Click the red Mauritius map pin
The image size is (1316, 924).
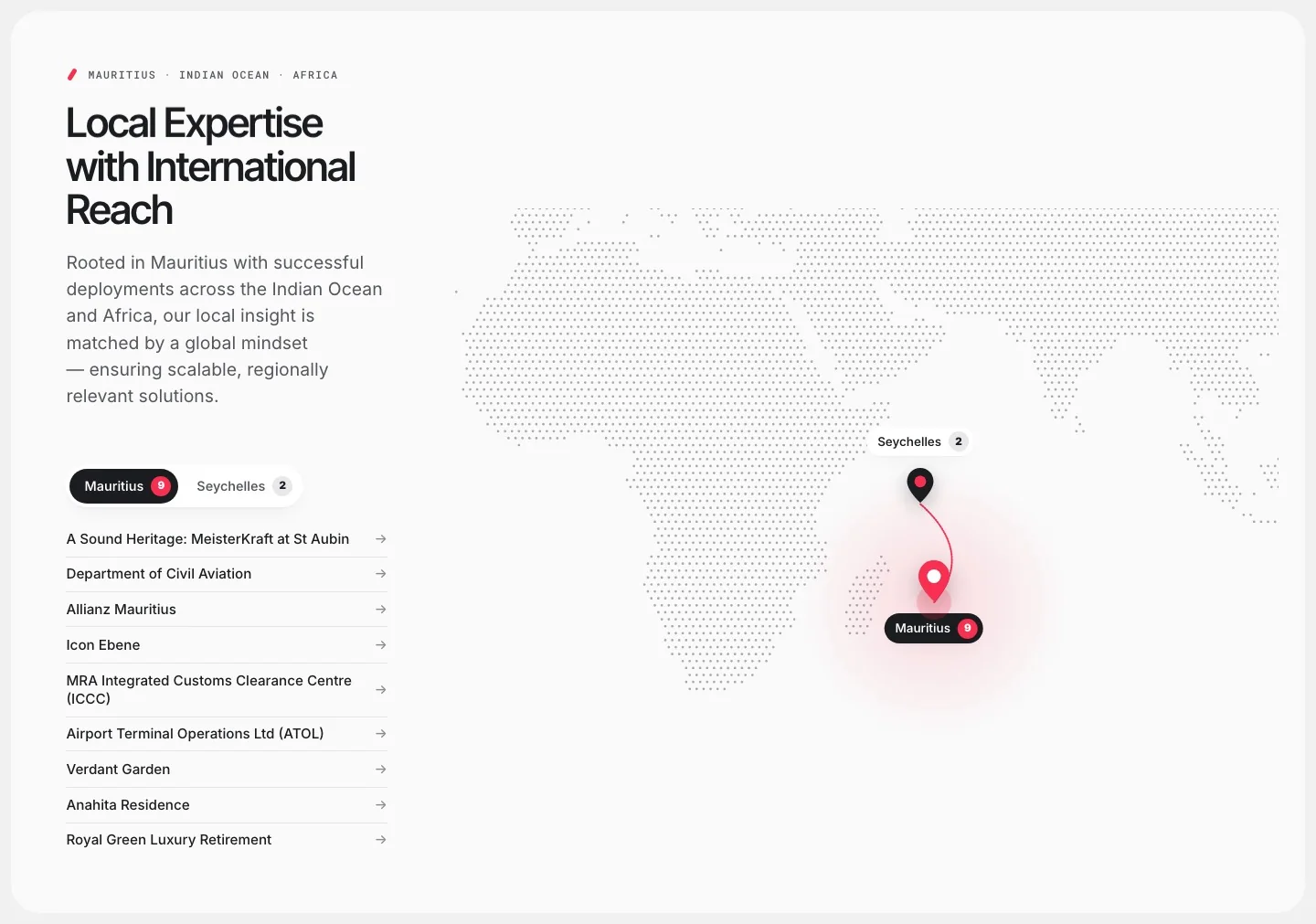pos(934,580)
